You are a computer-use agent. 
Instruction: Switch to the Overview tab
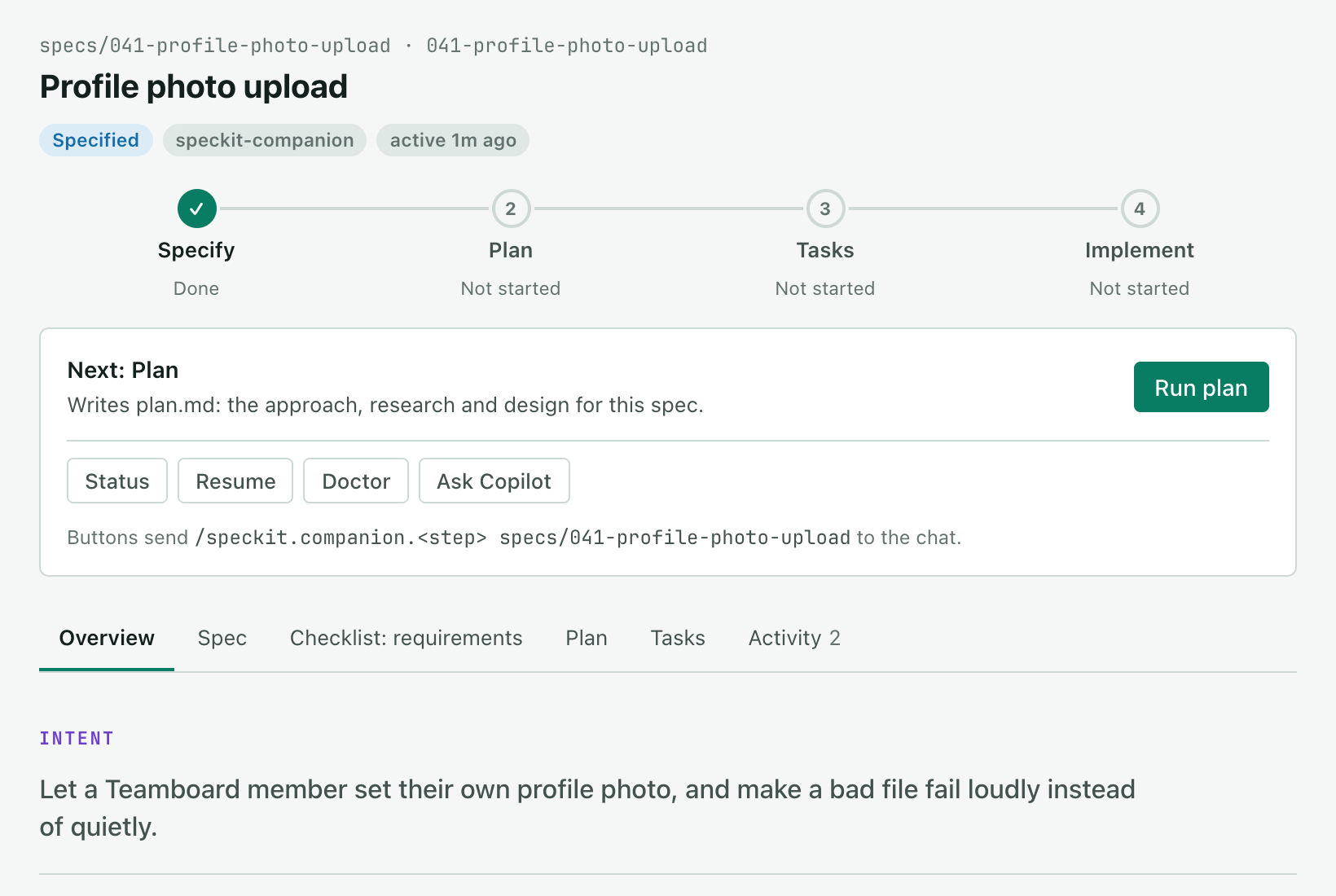[x=107, y=638]
